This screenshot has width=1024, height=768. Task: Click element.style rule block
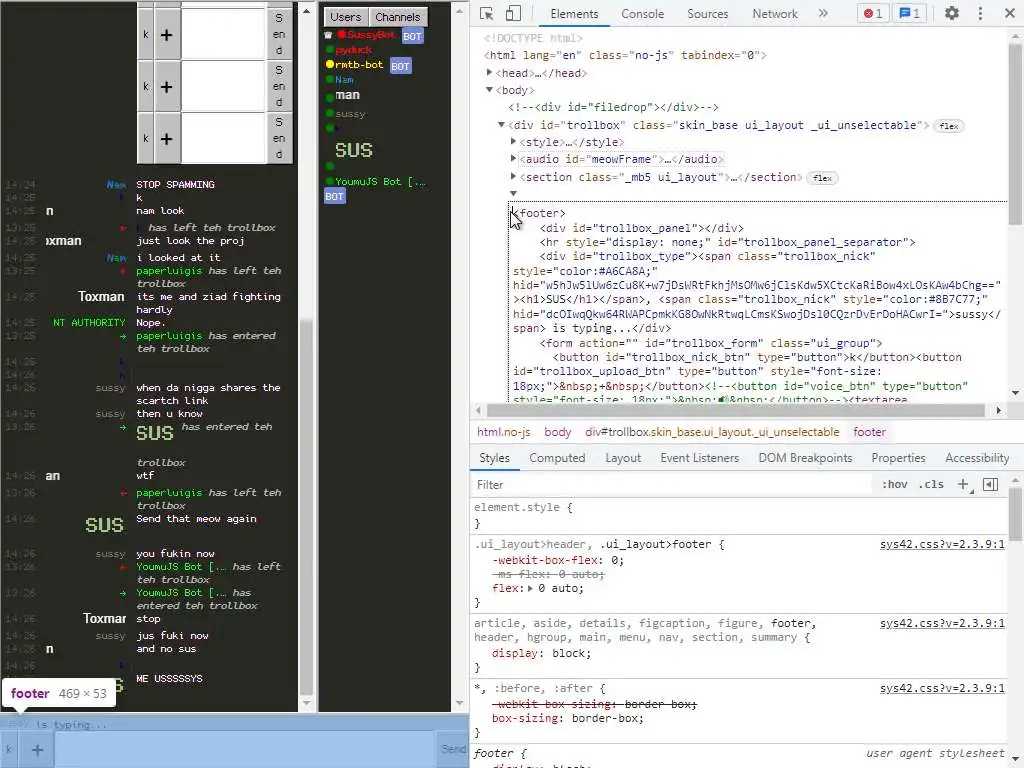(x=738, y=515)
